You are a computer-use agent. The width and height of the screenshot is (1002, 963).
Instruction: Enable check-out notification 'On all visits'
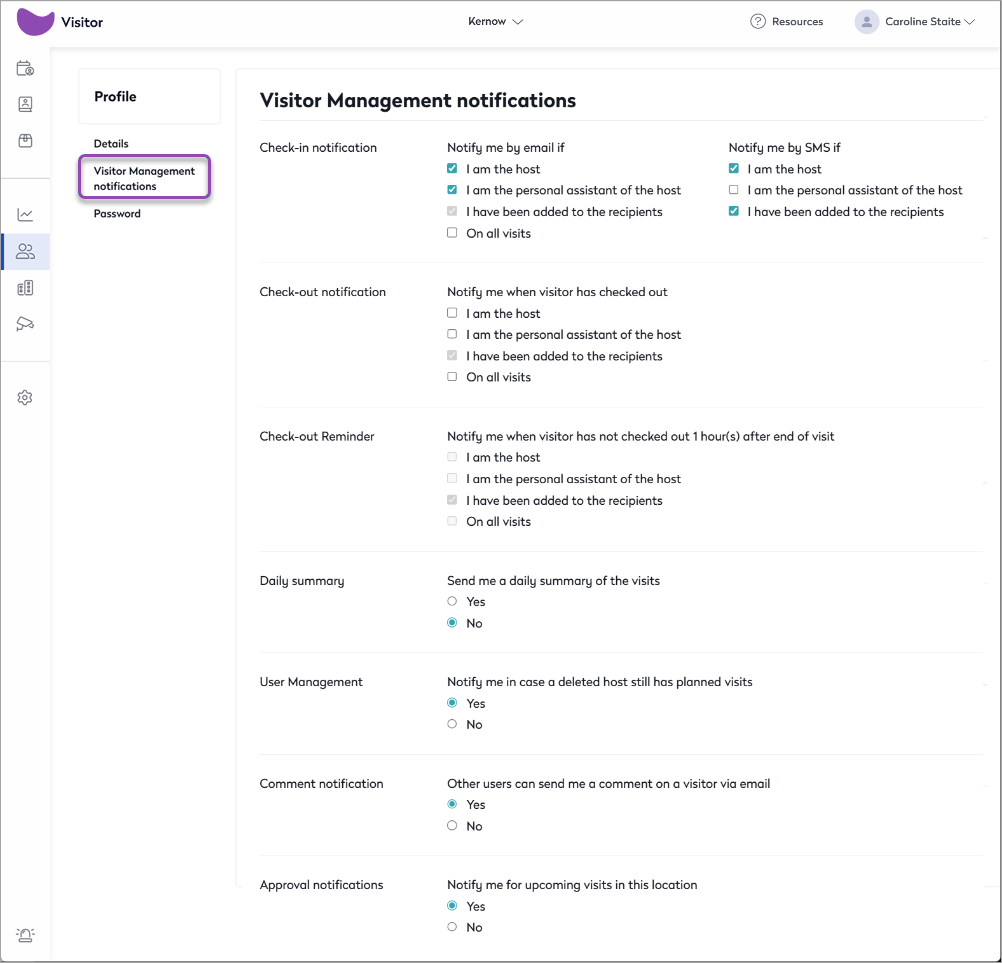click(x=452, y=376)
